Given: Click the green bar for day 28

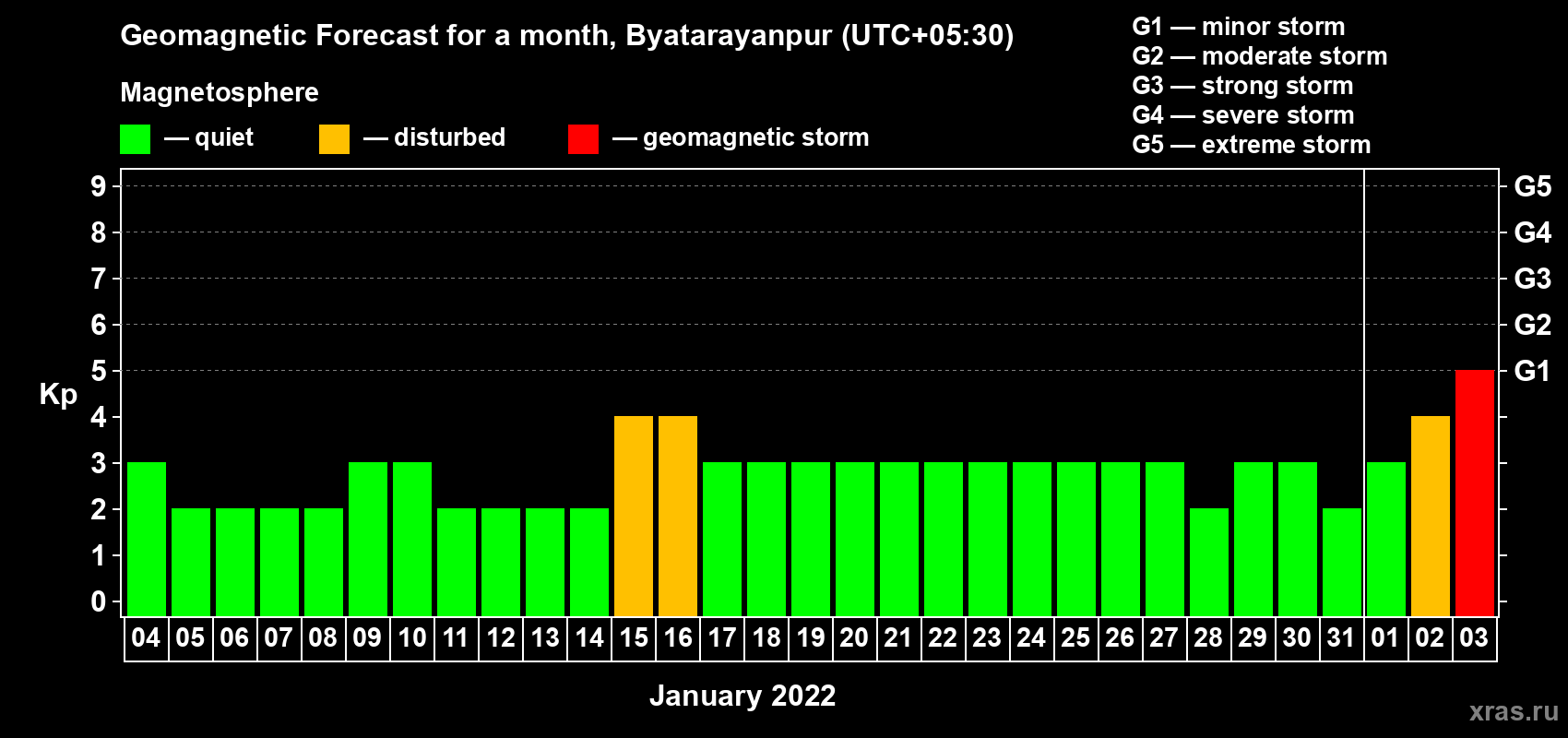Looking at the screenshot, I should pyautogui.click(x=1209, y=562).
